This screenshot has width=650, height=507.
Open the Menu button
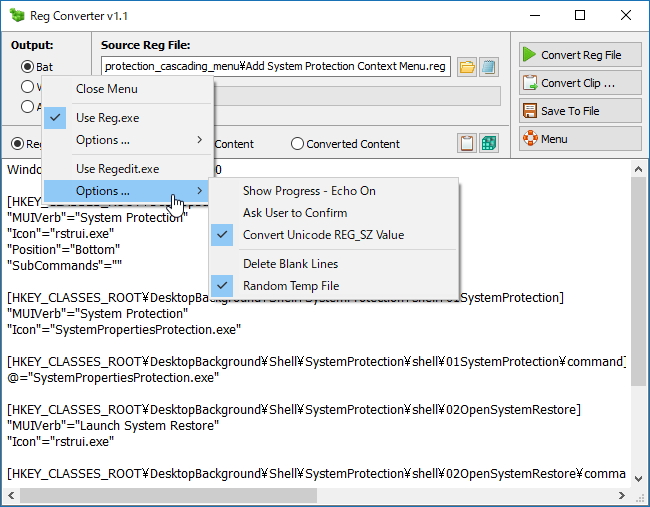coord(580,138)
